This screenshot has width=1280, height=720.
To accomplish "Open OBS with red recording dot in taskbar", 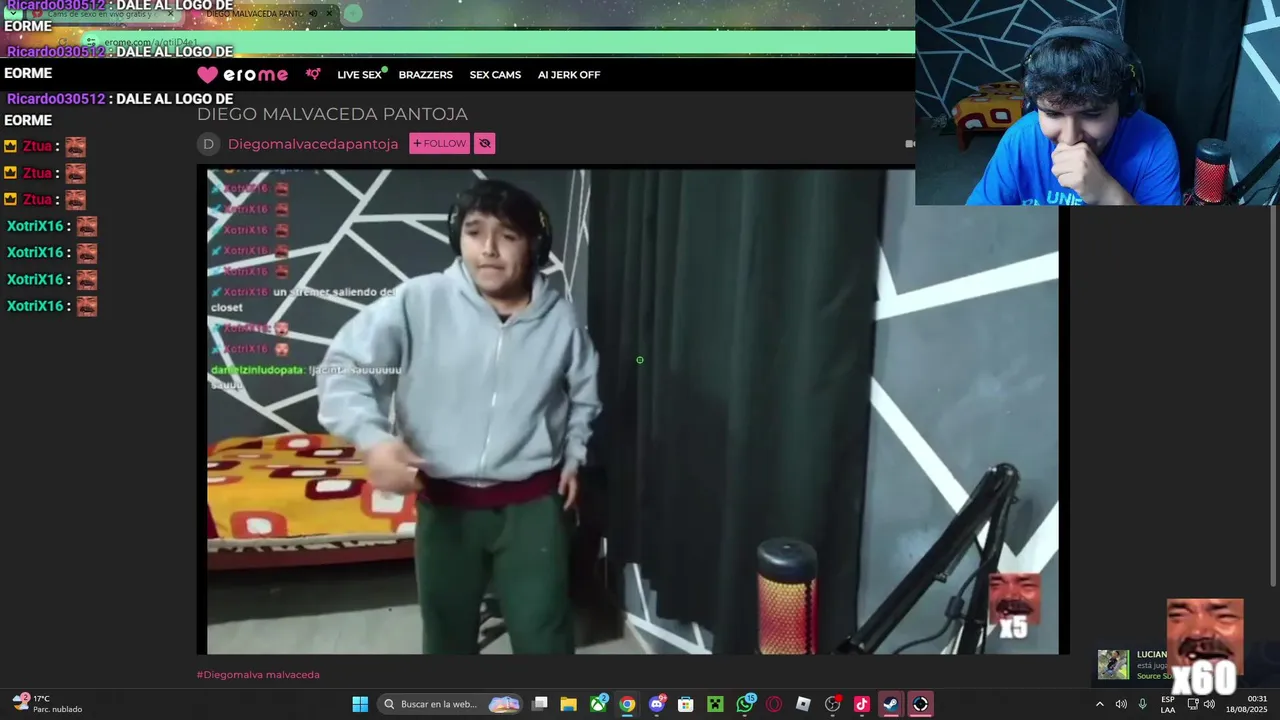I will [833, 704].
